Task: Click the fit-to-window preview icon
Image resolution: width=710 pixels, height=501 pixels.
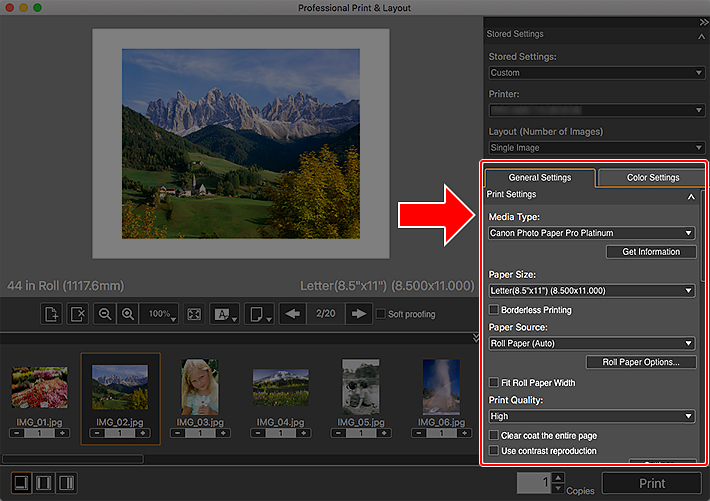Action: 194,314
